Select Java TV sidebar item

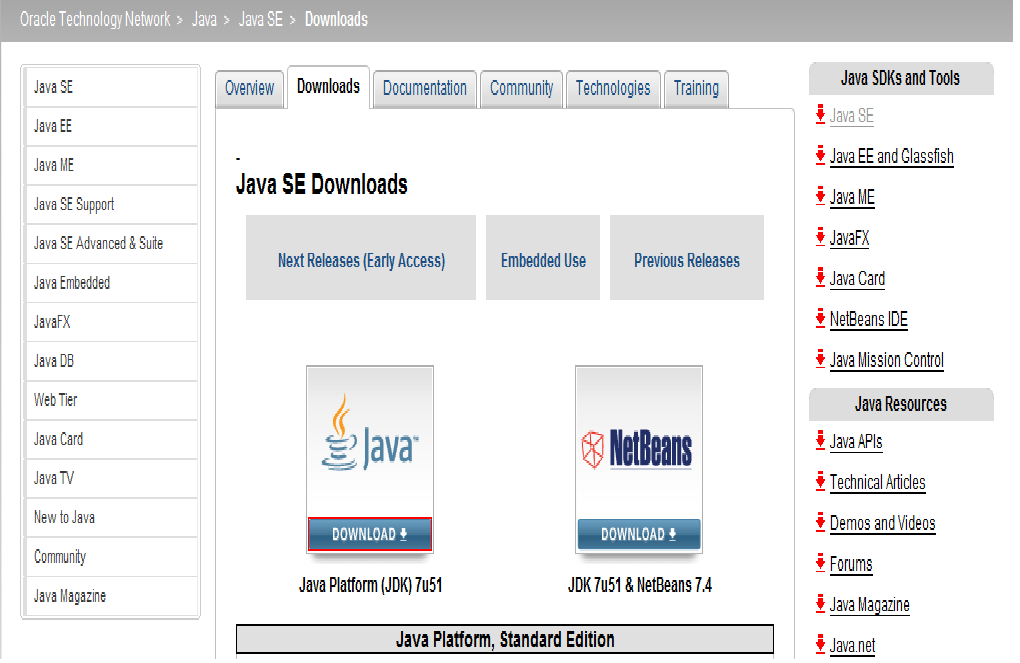click(112, 478)
